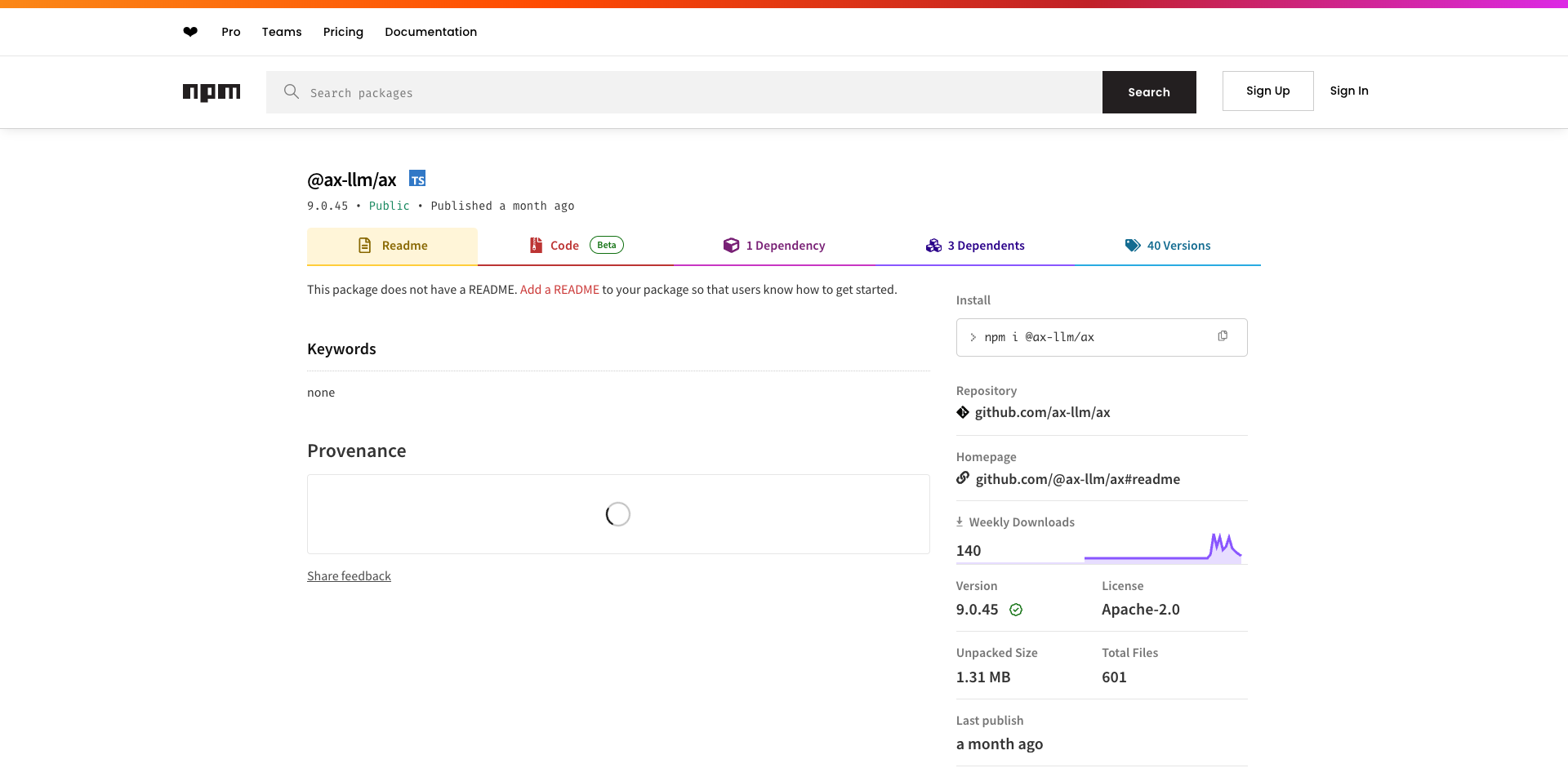Click the green version verified checkmark
The image size is (1568, 768).
pyautogui.click(x=1016, y=610)
